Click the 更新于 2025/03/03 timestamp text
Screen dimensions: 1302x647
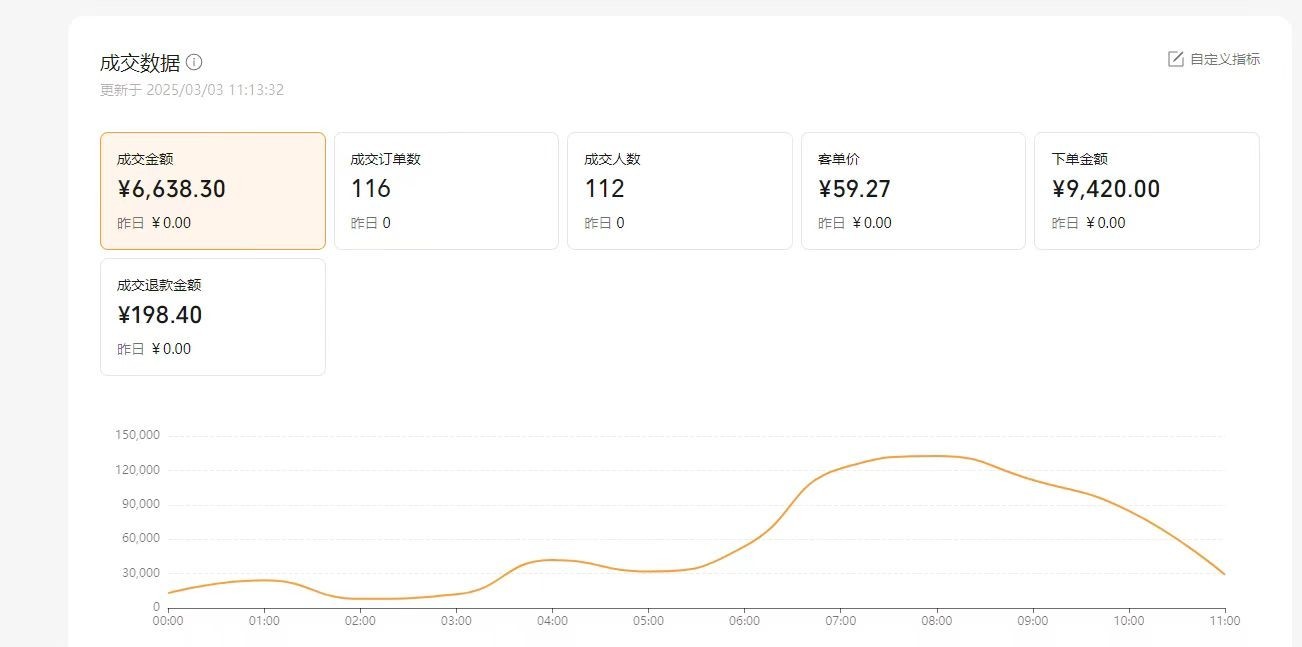pos(192,90)
